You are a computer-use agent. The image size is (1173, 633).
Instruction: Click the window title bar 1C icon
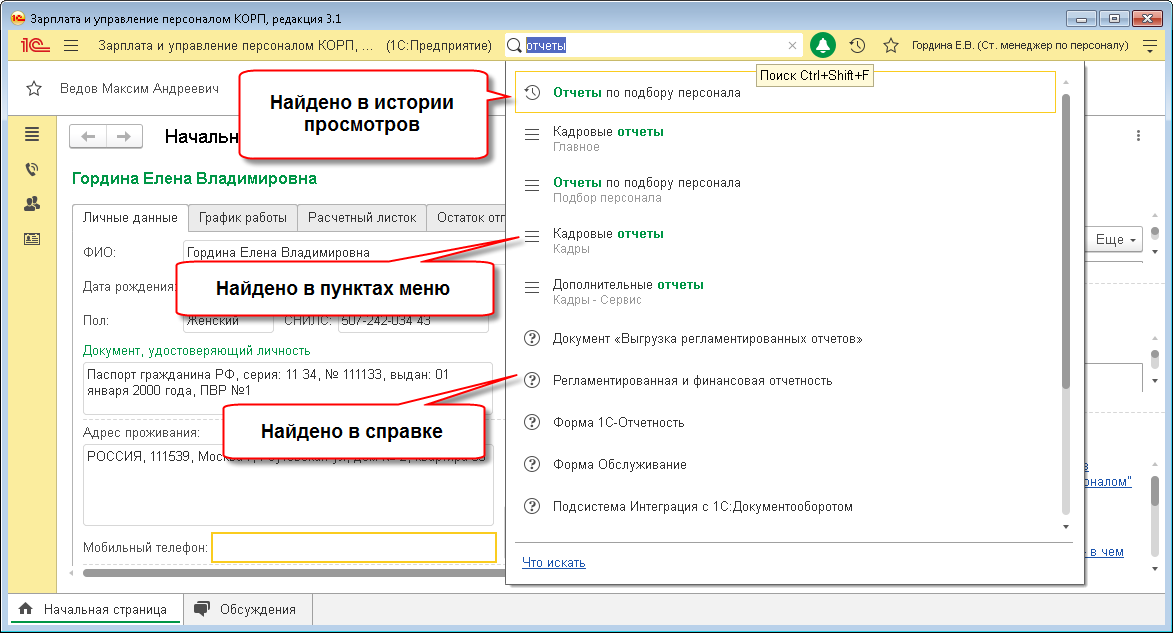pos(18,18)
